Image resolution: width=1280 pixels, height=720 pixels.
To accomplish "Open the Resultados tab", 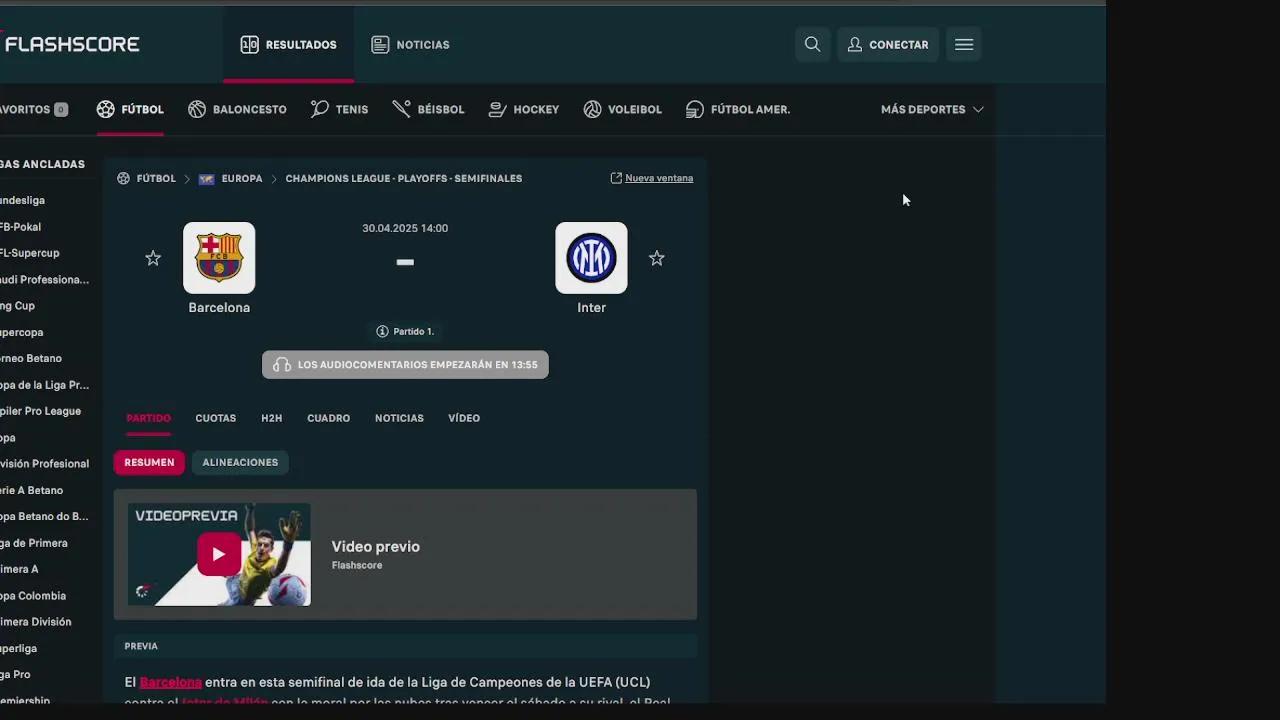I will click(x=288, y=44).
